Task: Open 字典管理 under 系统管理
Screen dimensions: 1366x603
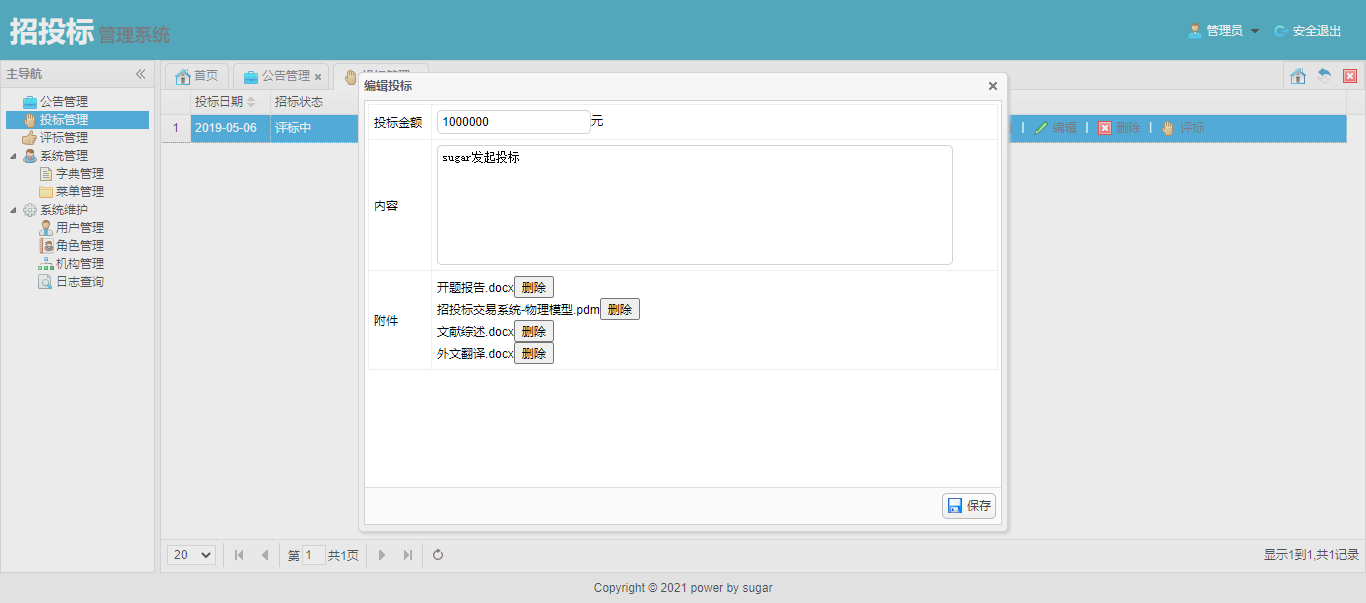Action: pos(79,174)
